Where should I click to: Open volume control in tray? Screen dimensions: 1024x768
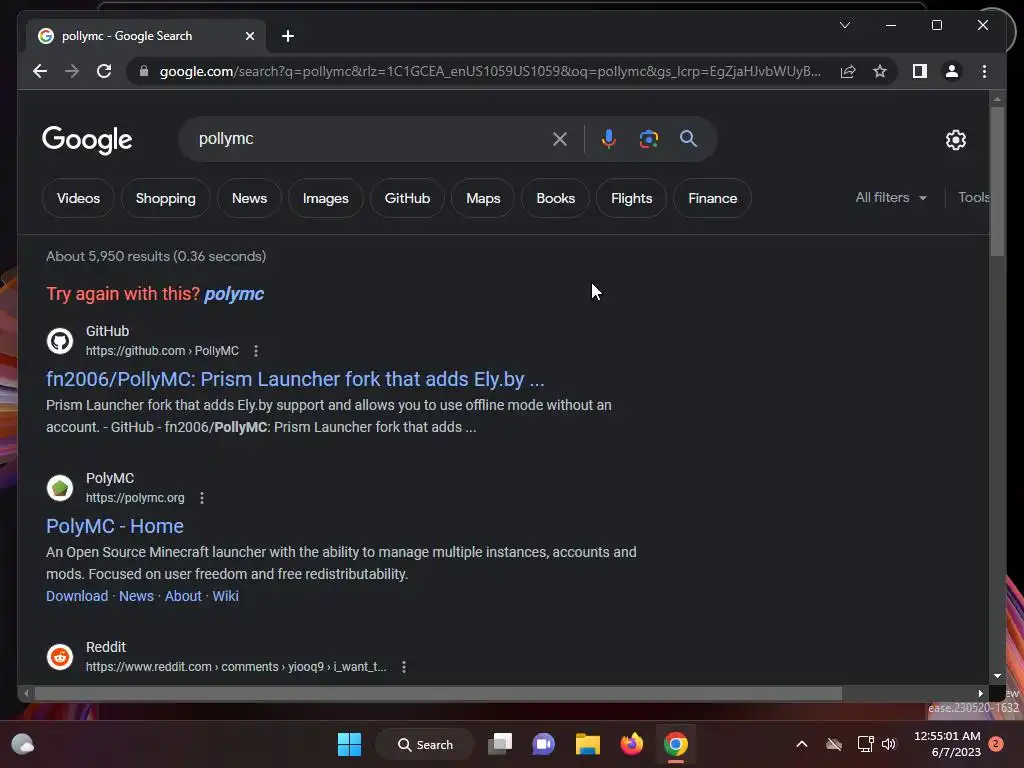coord(889,744)
